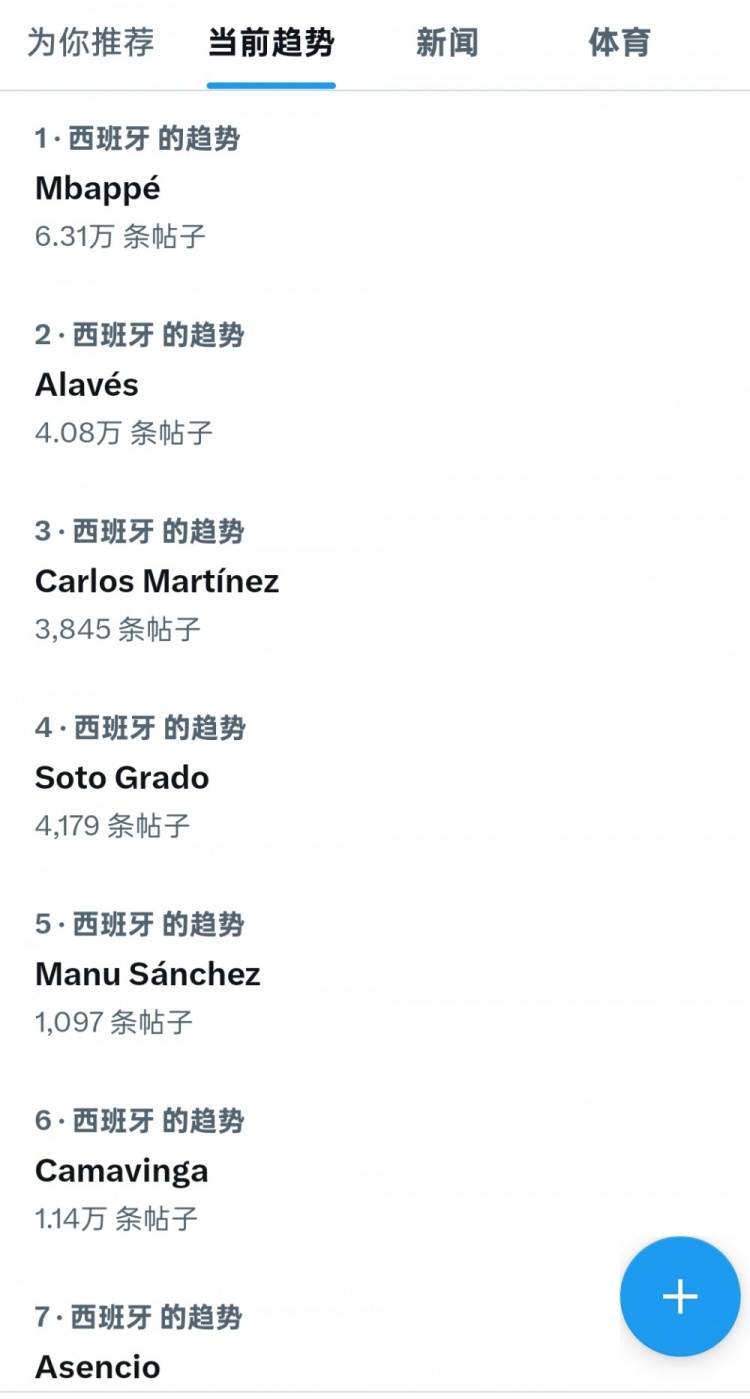
Task: Select the Manu Sánchez trending topic
Action: point(148,974)
